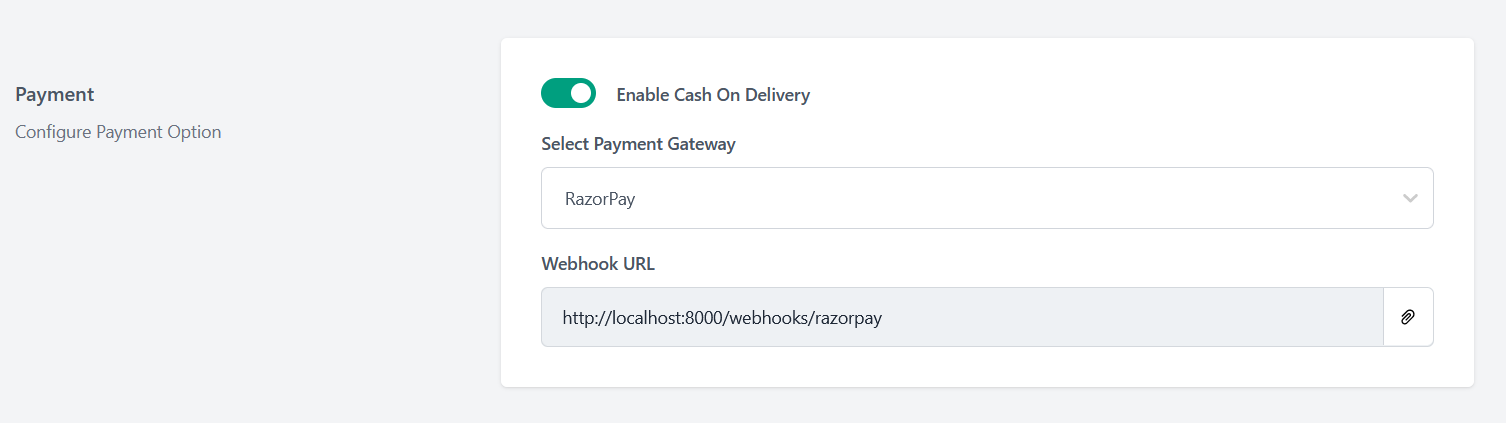Focus the Webhook URL input field
Image resolution: width=1506 pixels, height=423 pixels.
[x=961, y=317]
